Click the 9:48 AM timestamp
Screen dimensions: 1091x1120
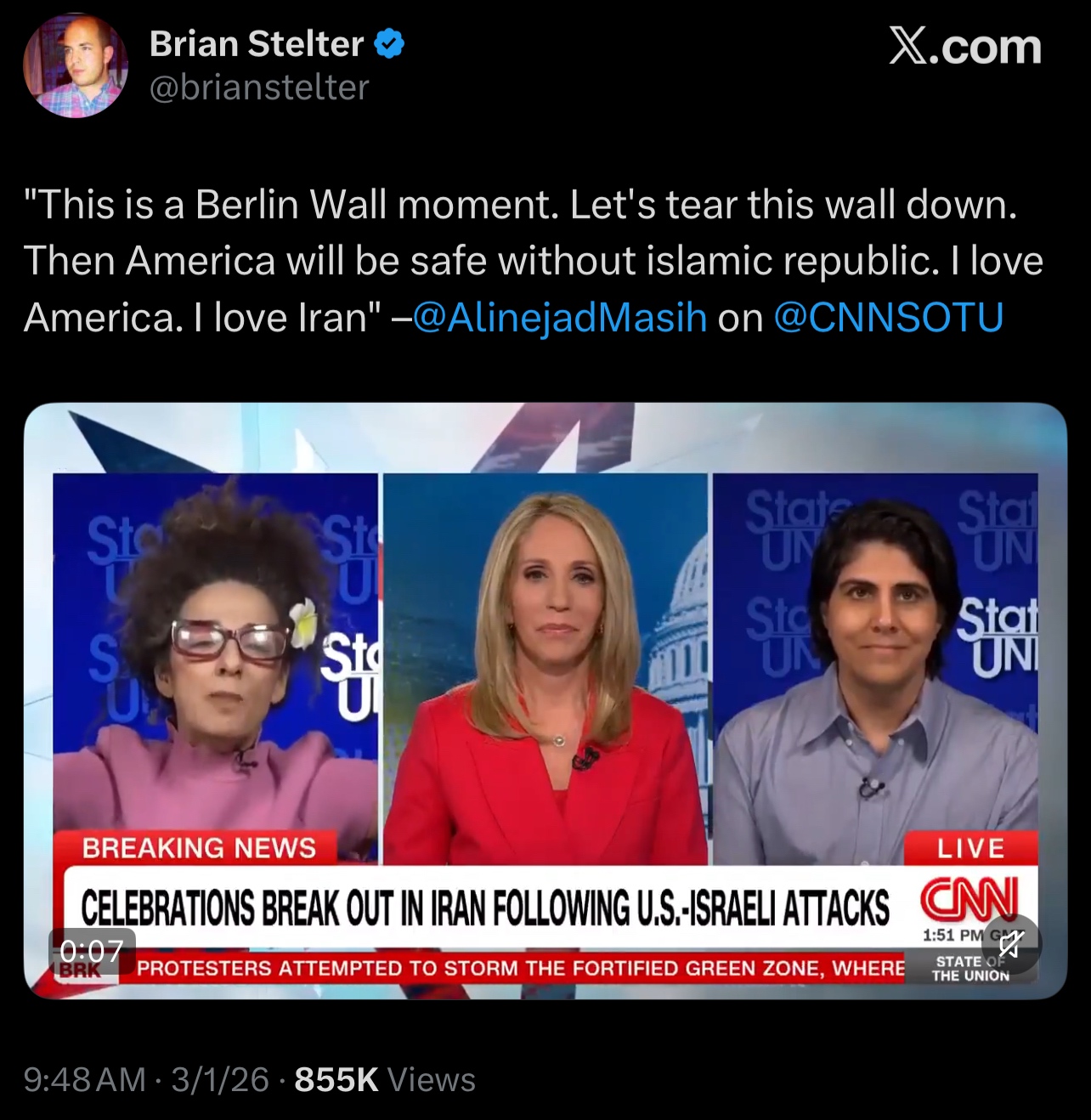(x=85, y=1079)
